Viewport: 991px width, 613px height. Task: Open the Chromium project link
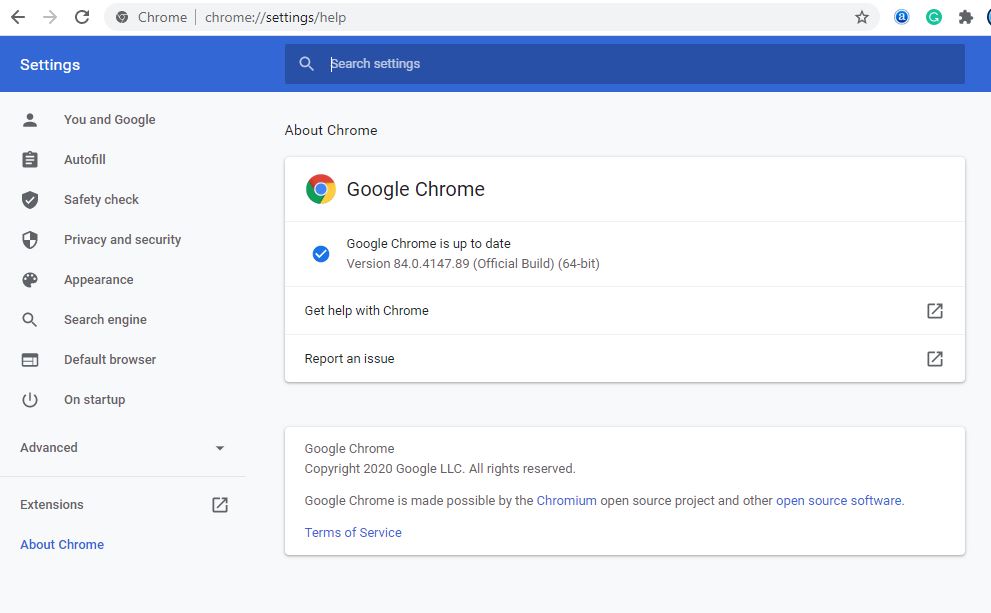(x=566, y=500)
